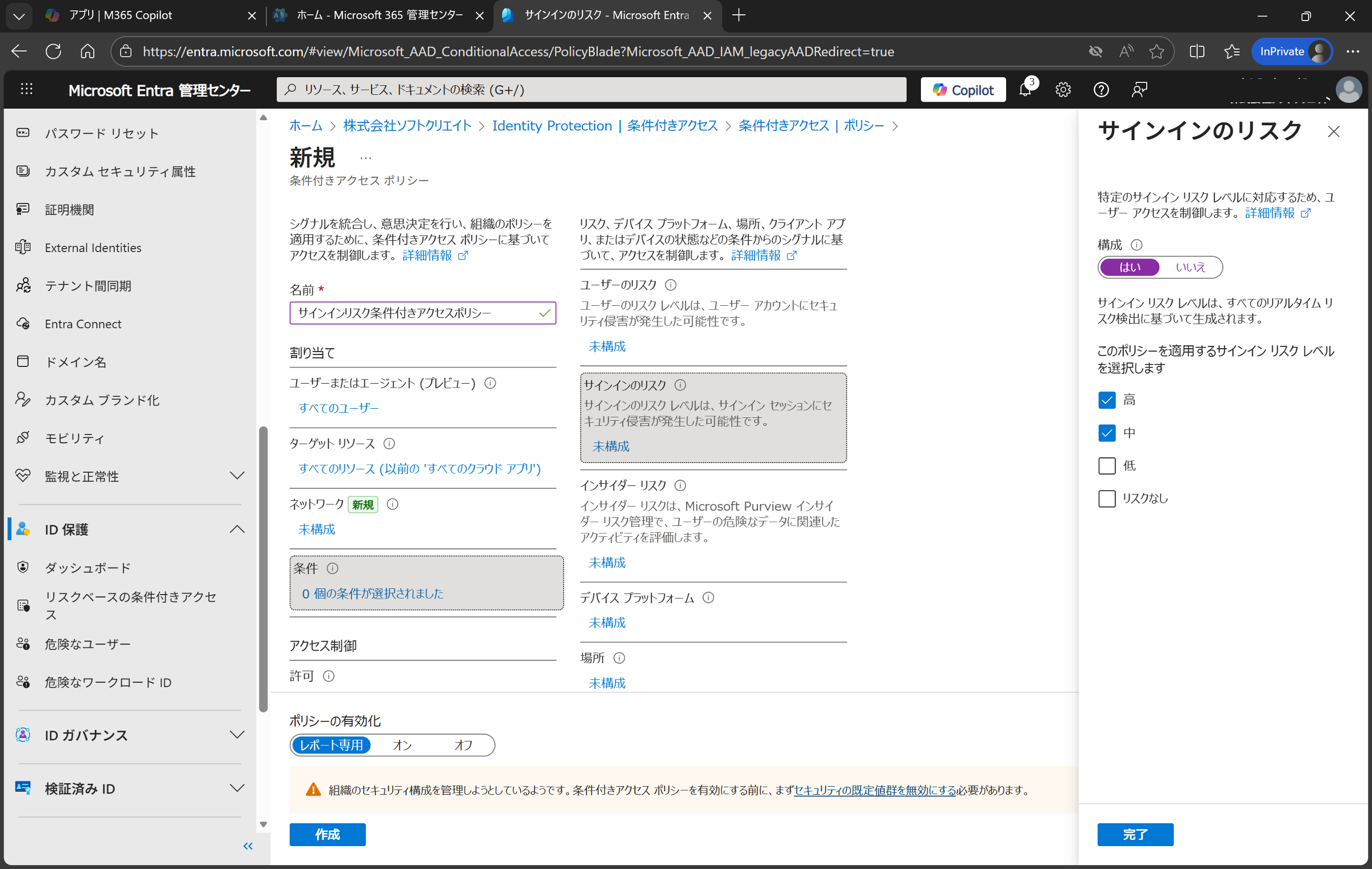Click info icon next to サインインのリスク
1372x869 pixels.
coord(680,385)
